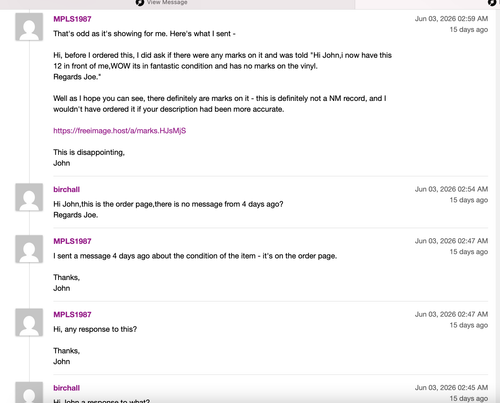Click the avatar beside MPLS1987's 02:59 AM message
500x403 pixels.
pyautogui.click(x=29, y=27)
